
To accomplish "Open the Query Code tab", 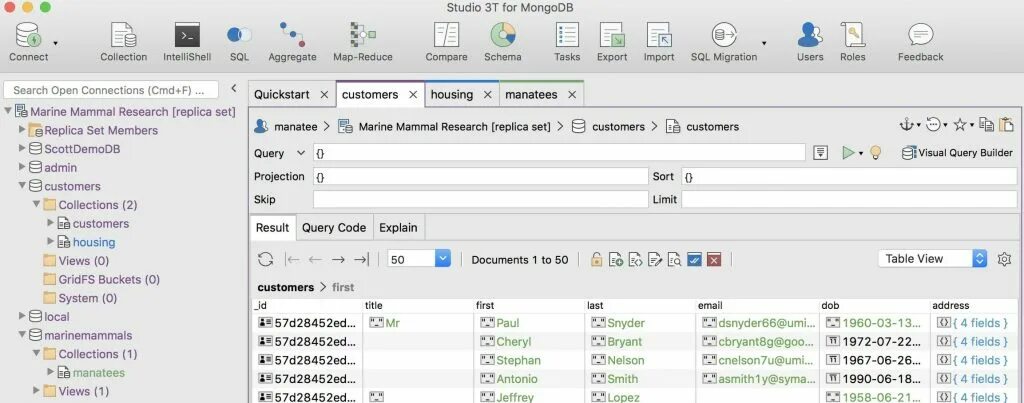I will (334, 227).
